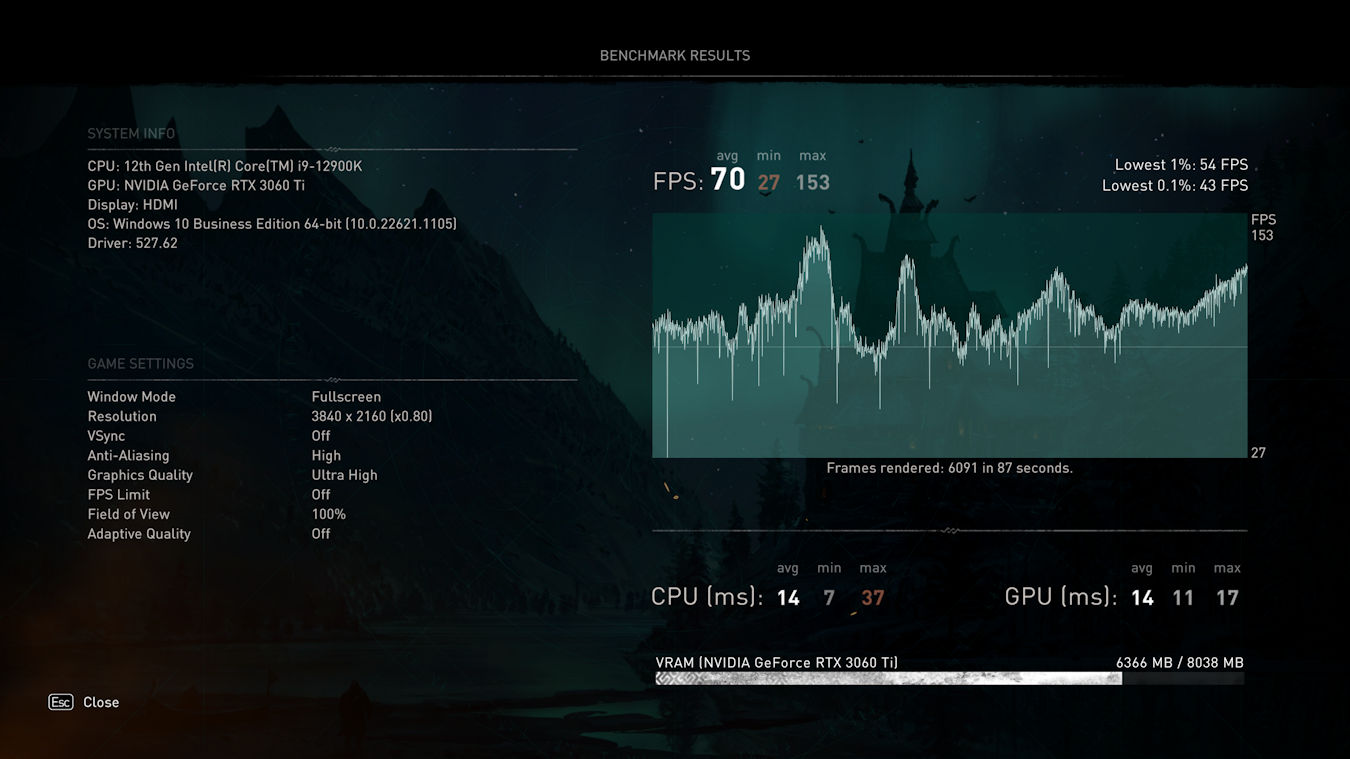The image size is (1350, 759).
Task: Click the Frames rendered 6091 in 87 seconds text
Action: click(x=950, y=468)
